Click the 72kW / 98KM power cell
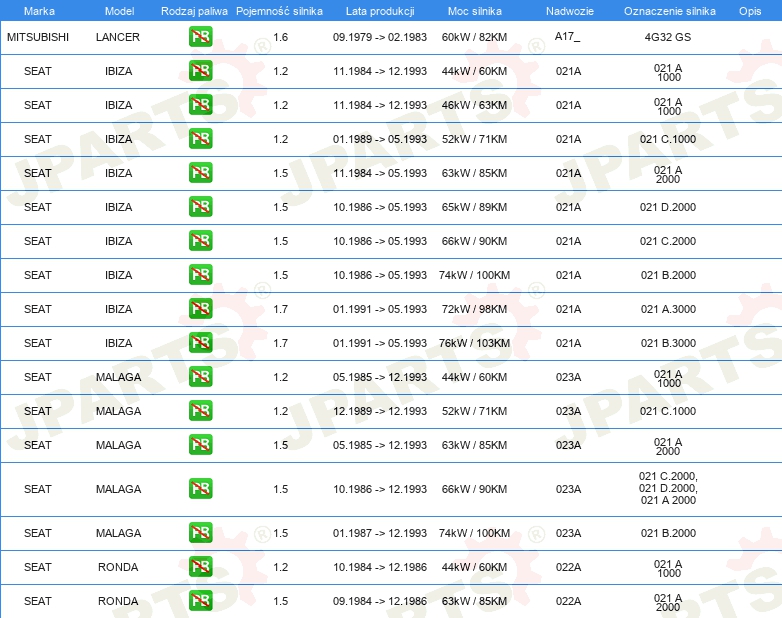 click(x=474, y=309)
